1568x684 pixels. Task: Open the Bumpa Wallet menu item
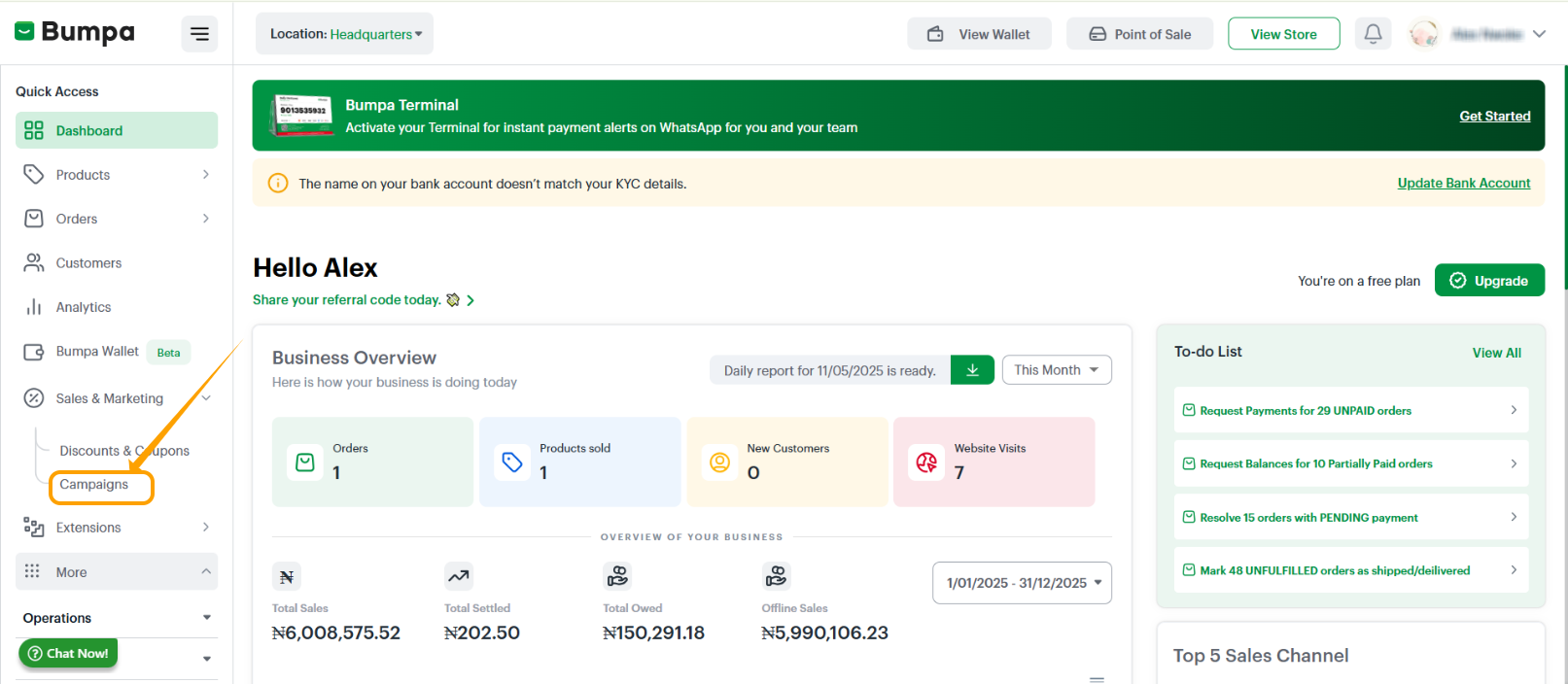[97, 352]
